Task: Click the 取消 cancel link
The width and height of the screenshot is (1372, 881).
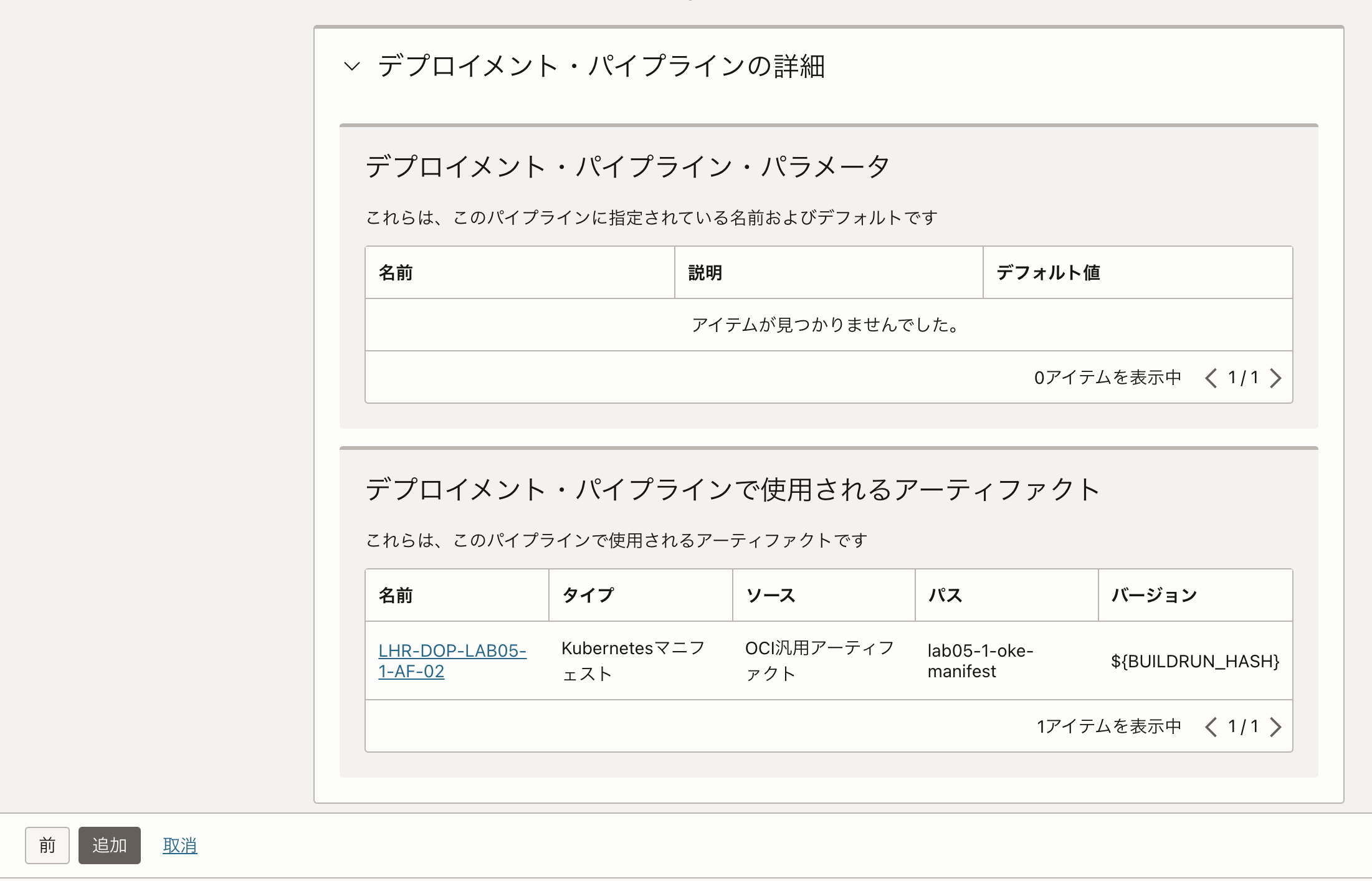Action: pyautogui.click(x=179, y=845)
